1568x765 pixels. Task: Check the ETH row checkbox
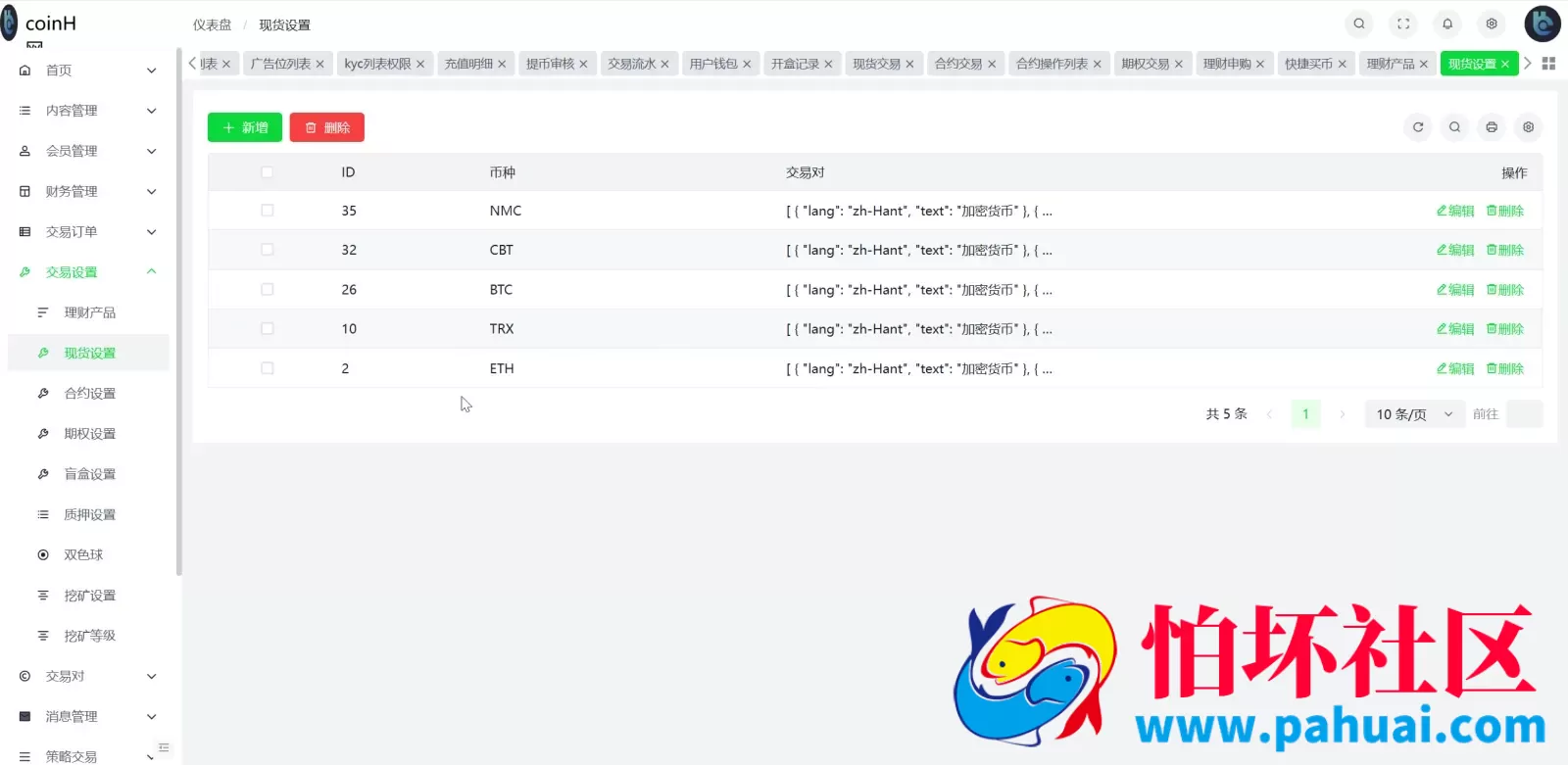tap(267, 368)
